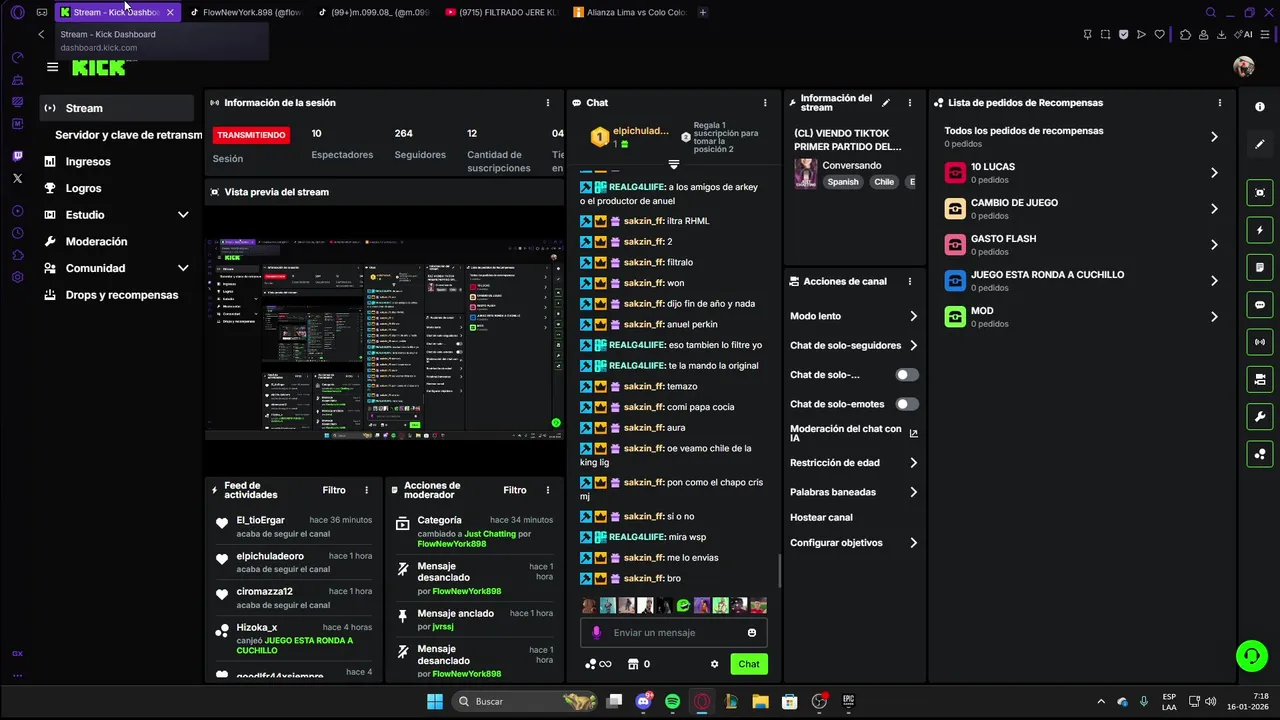Toggle the chat bubble widget in the right sidebar
The width and height of the screenshot is (1280, 720).
pos(1260,305)
